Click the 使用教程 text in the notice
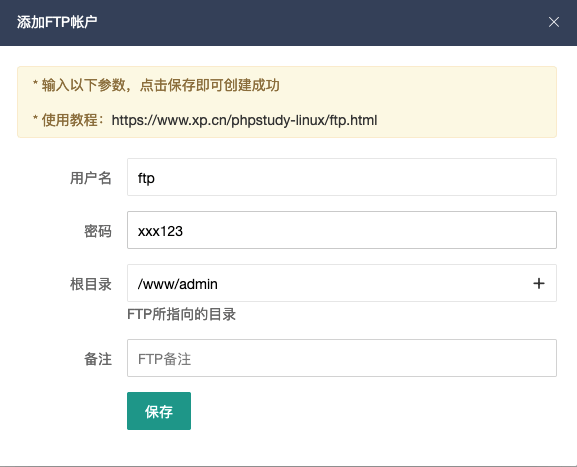Viewport: 577px width, 467px height. (70, 120)
